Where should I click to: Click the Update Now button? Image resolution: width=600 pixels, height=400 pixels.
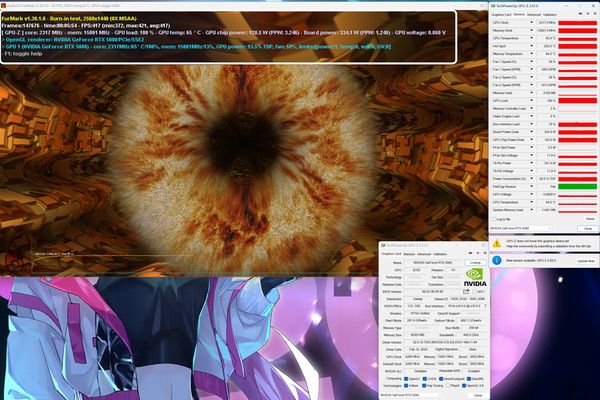pyautogui.click(x=585, y=261)
